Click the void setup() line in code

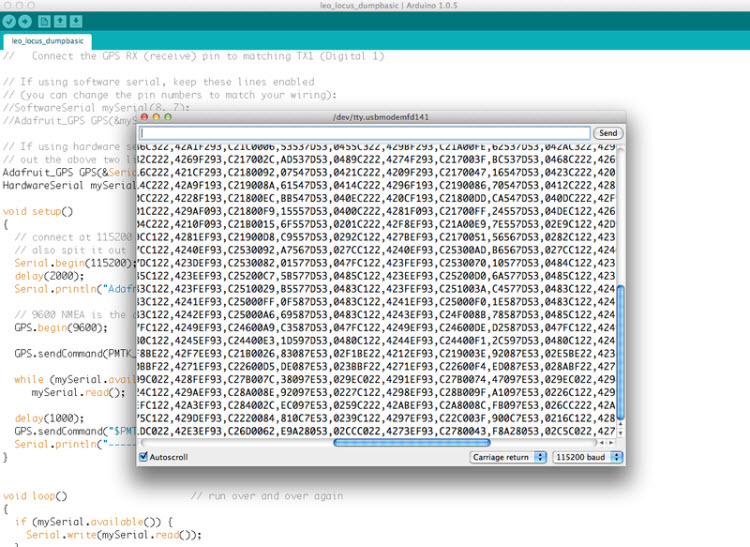(x=38, y=211)
